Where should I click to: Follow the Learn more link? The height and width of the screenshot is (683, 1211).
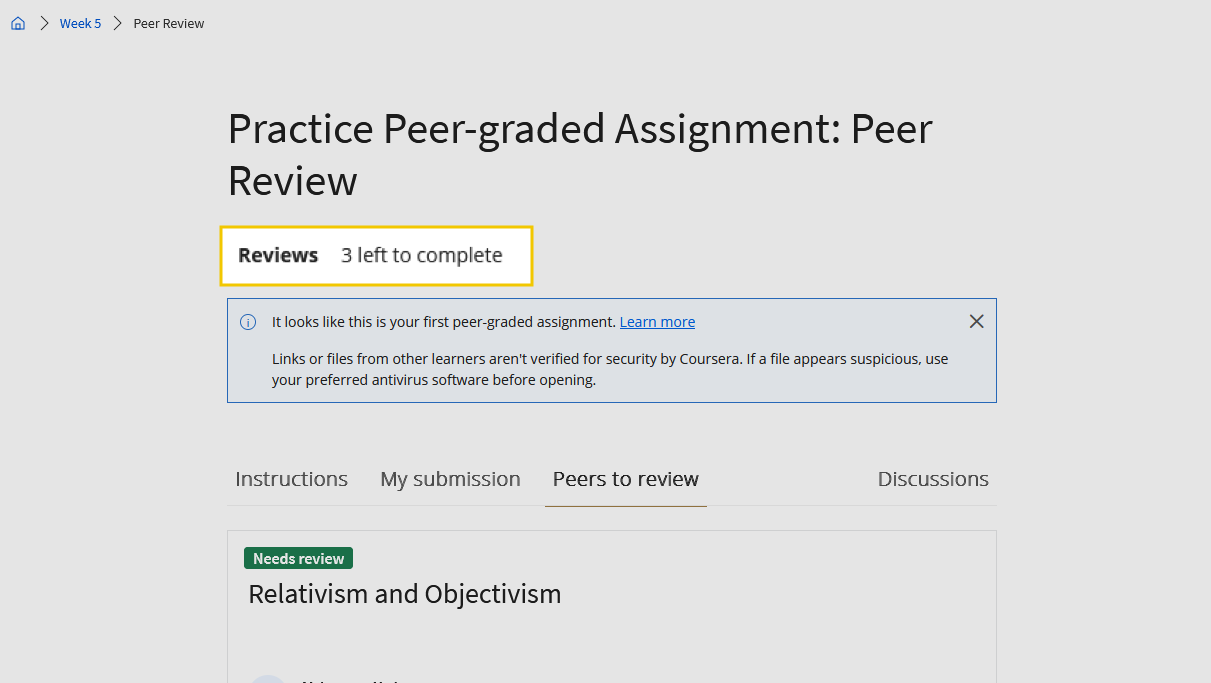coord(657,322)
